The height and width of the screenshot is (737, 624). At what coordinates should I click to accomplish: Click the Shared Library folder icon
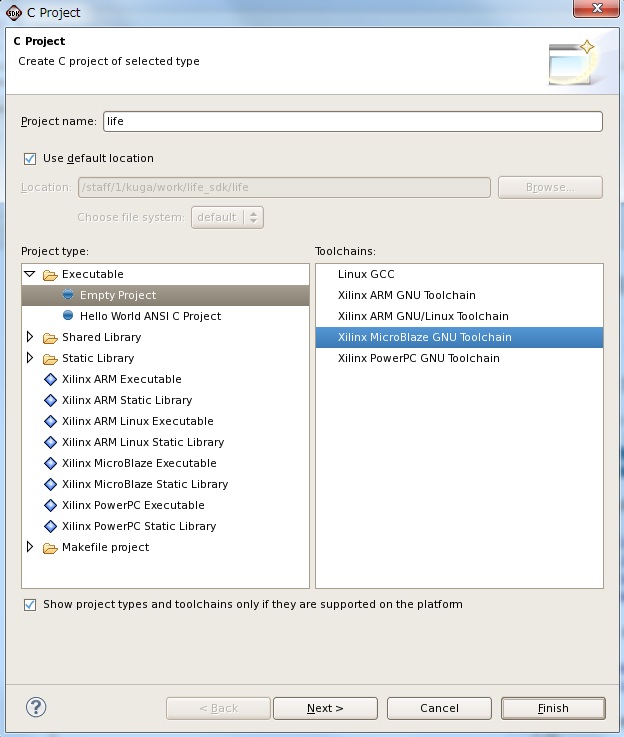pyautogui.click(x=50, y=337)
